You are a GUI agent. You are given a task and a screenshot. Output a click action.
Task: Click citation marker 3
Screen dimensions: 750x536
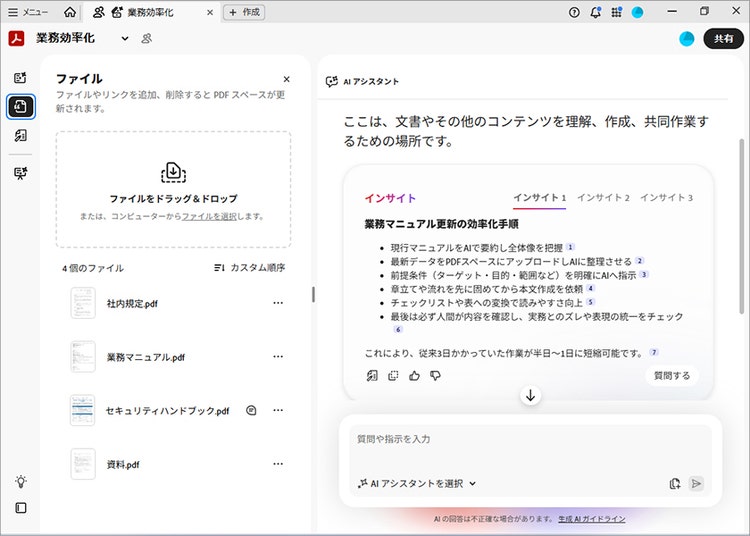(644, 274)
